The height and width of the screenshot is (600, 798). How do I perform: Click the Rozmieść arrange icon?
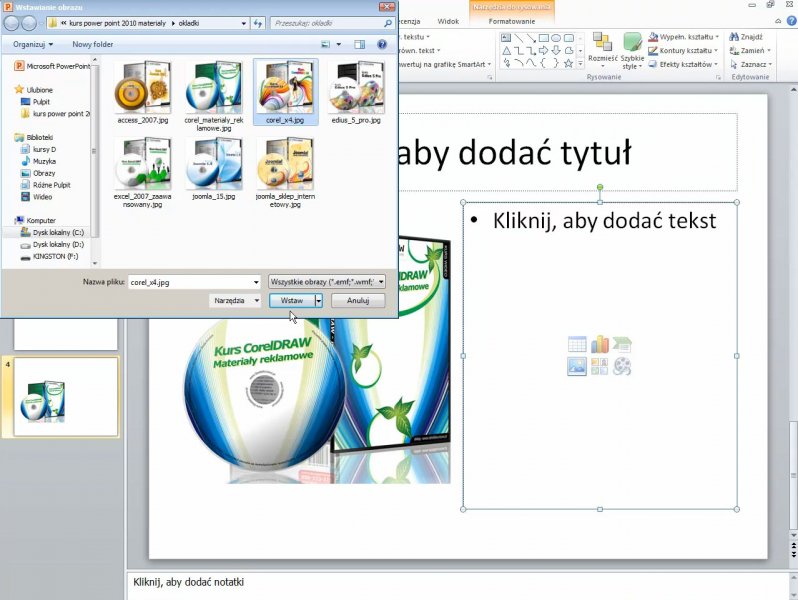[602, 47]
